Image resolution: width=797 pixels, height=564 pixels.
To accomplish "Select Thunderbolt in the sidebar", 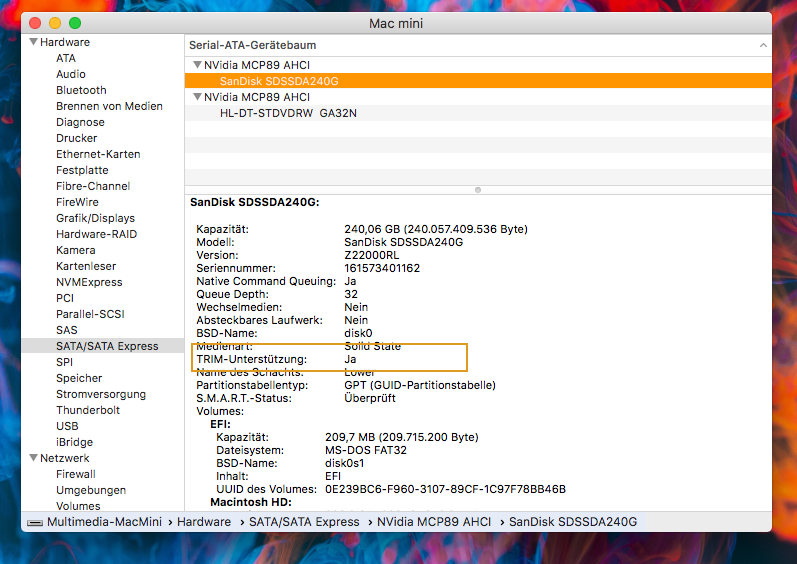I will pos(88,410).
